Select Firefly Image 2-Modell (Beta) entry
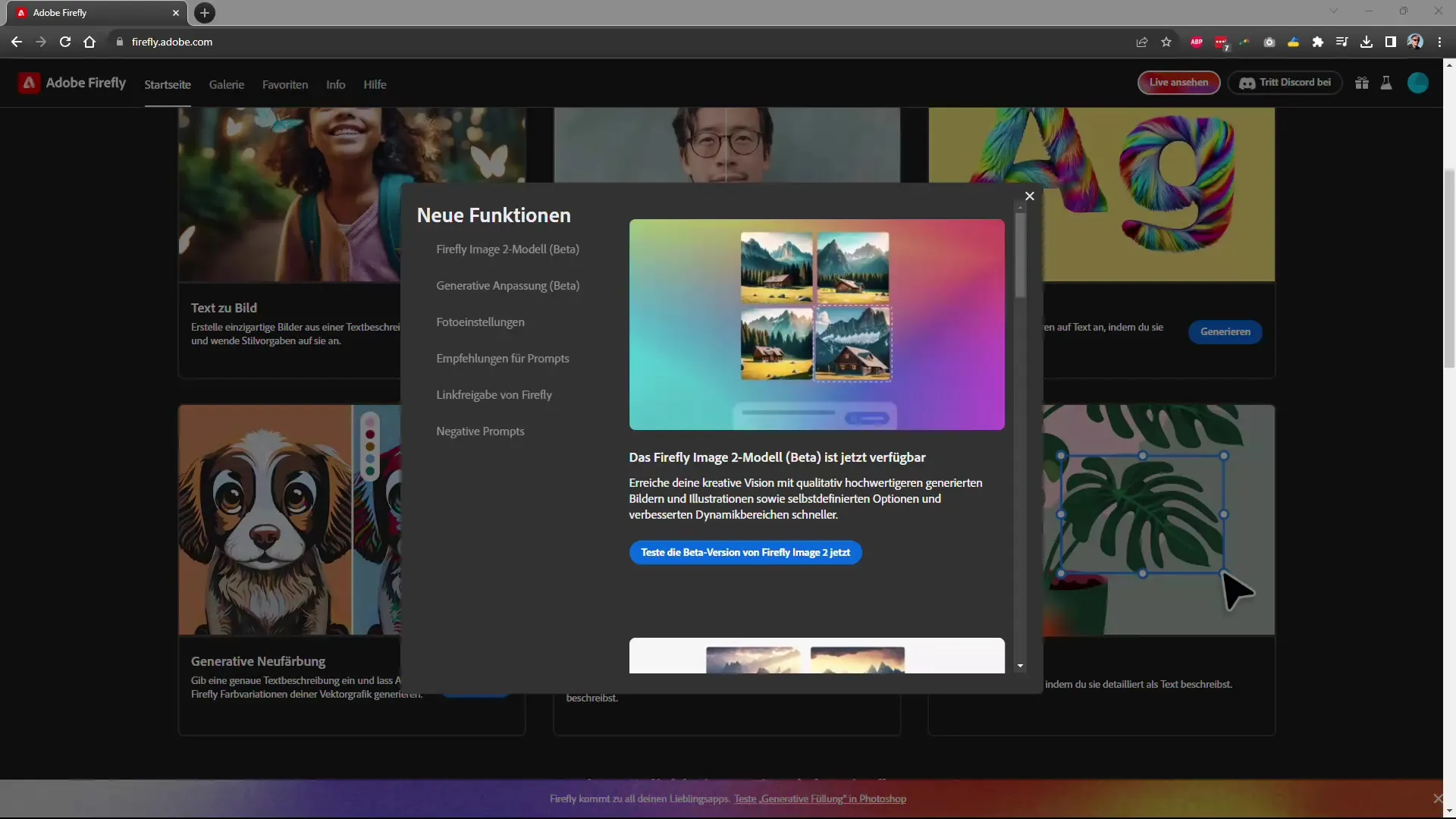 point(507,249)
